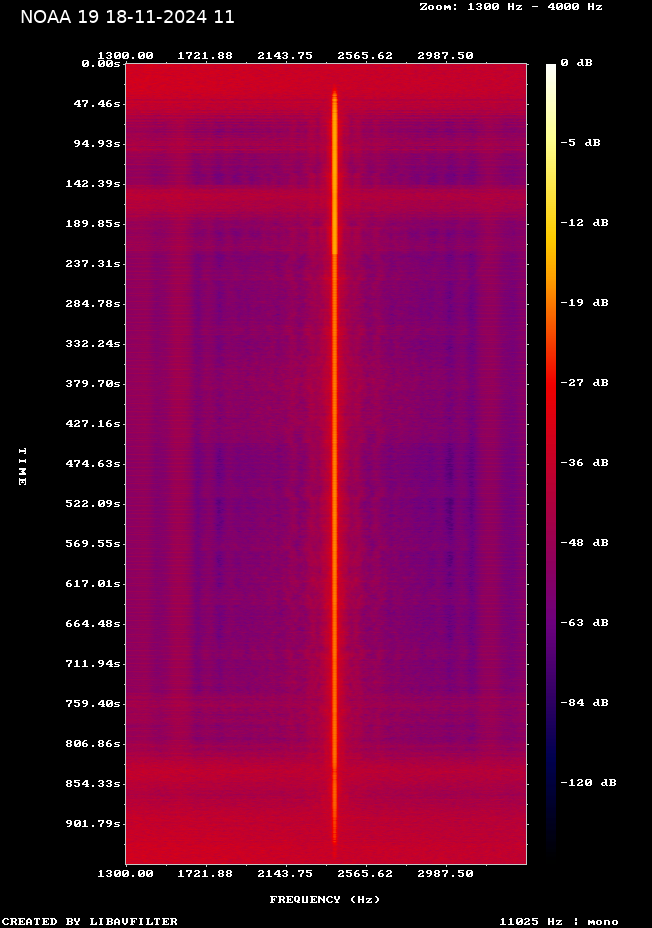Screen dimensions: 652x928
Task: Click the FREQUENCY (Hz) axis title
Action: tap(325, 899)
